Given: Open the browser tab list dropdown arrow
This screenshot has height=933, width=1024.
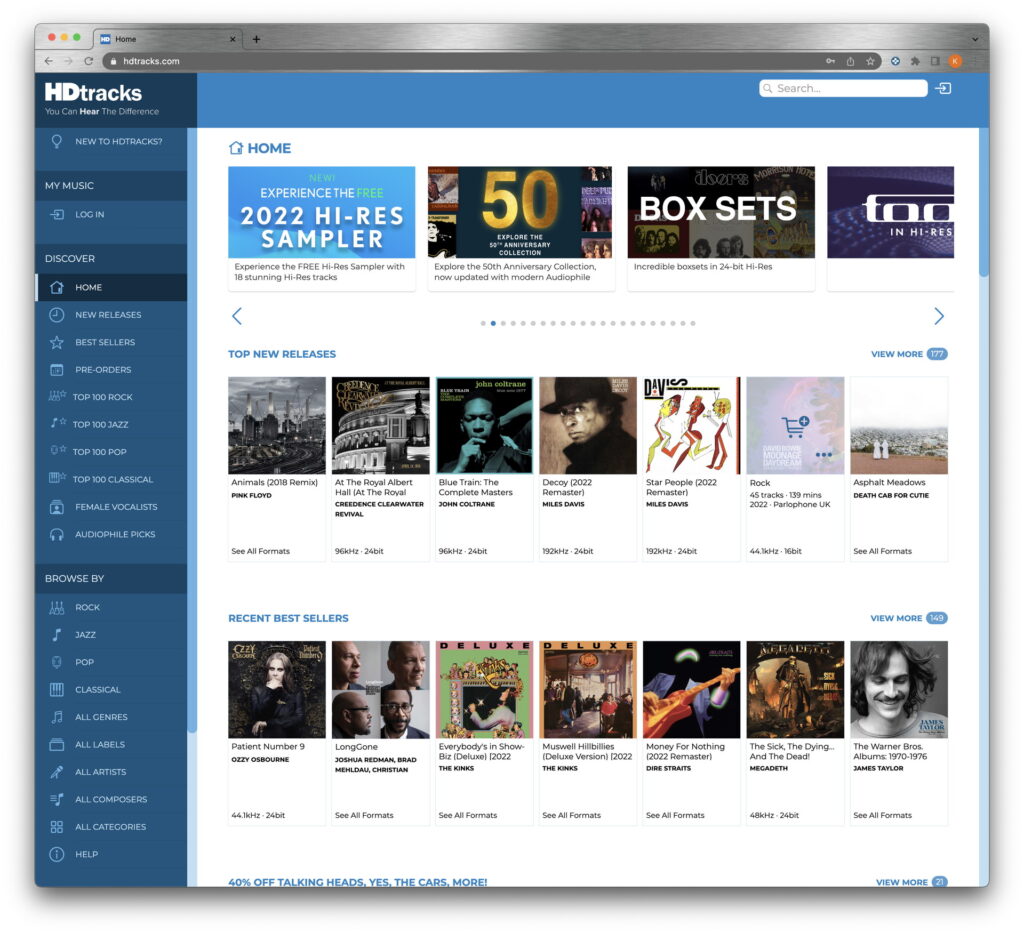Looking at the screenshot, I should click(974, 39).
